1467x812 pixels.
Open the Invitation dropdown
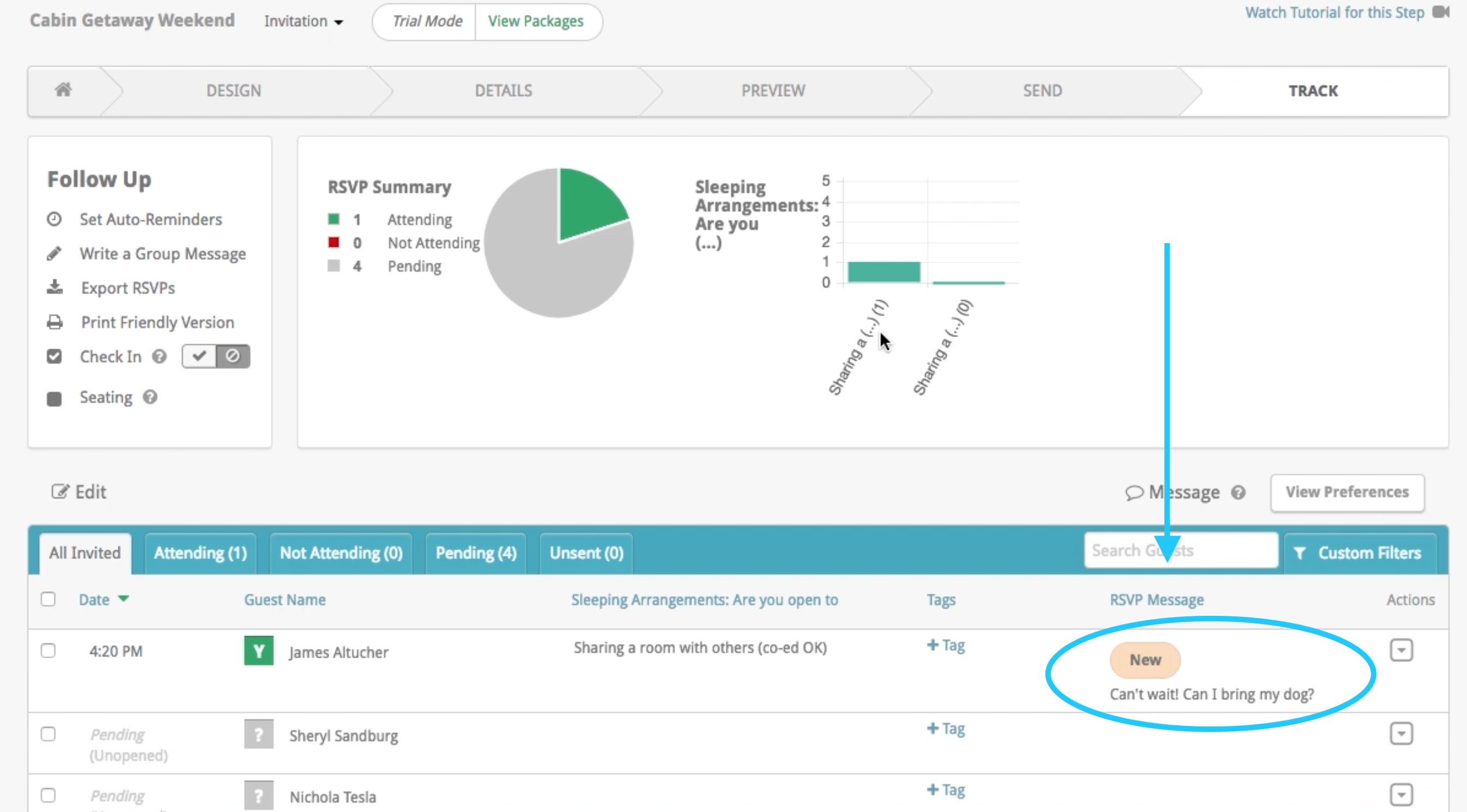[x=304, y=22]
